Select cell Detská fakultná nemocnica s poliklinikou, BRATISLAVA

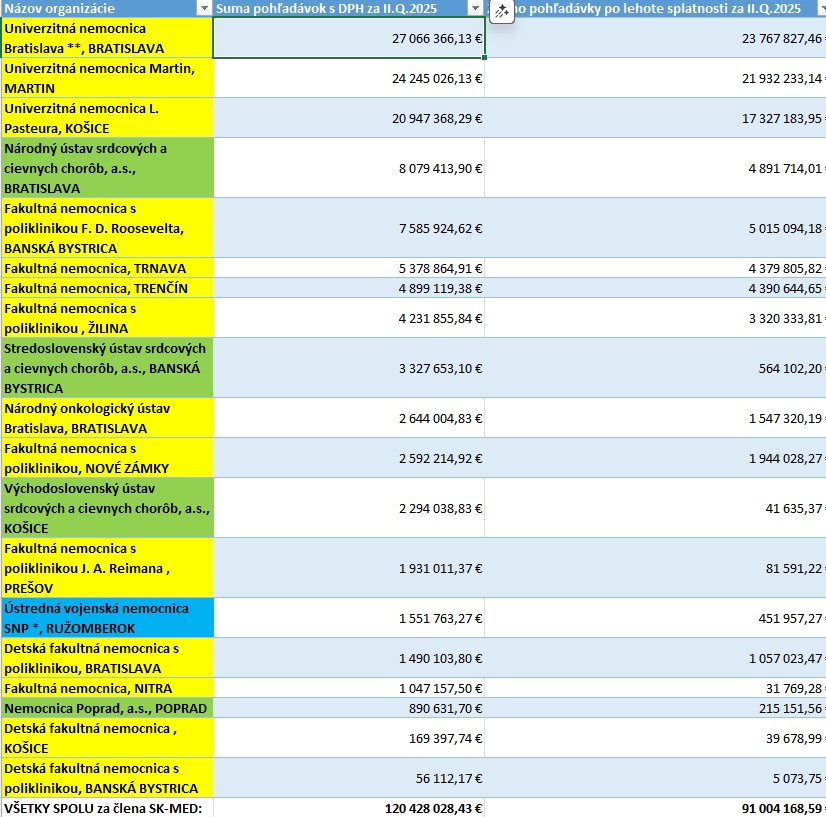[107, 658]
